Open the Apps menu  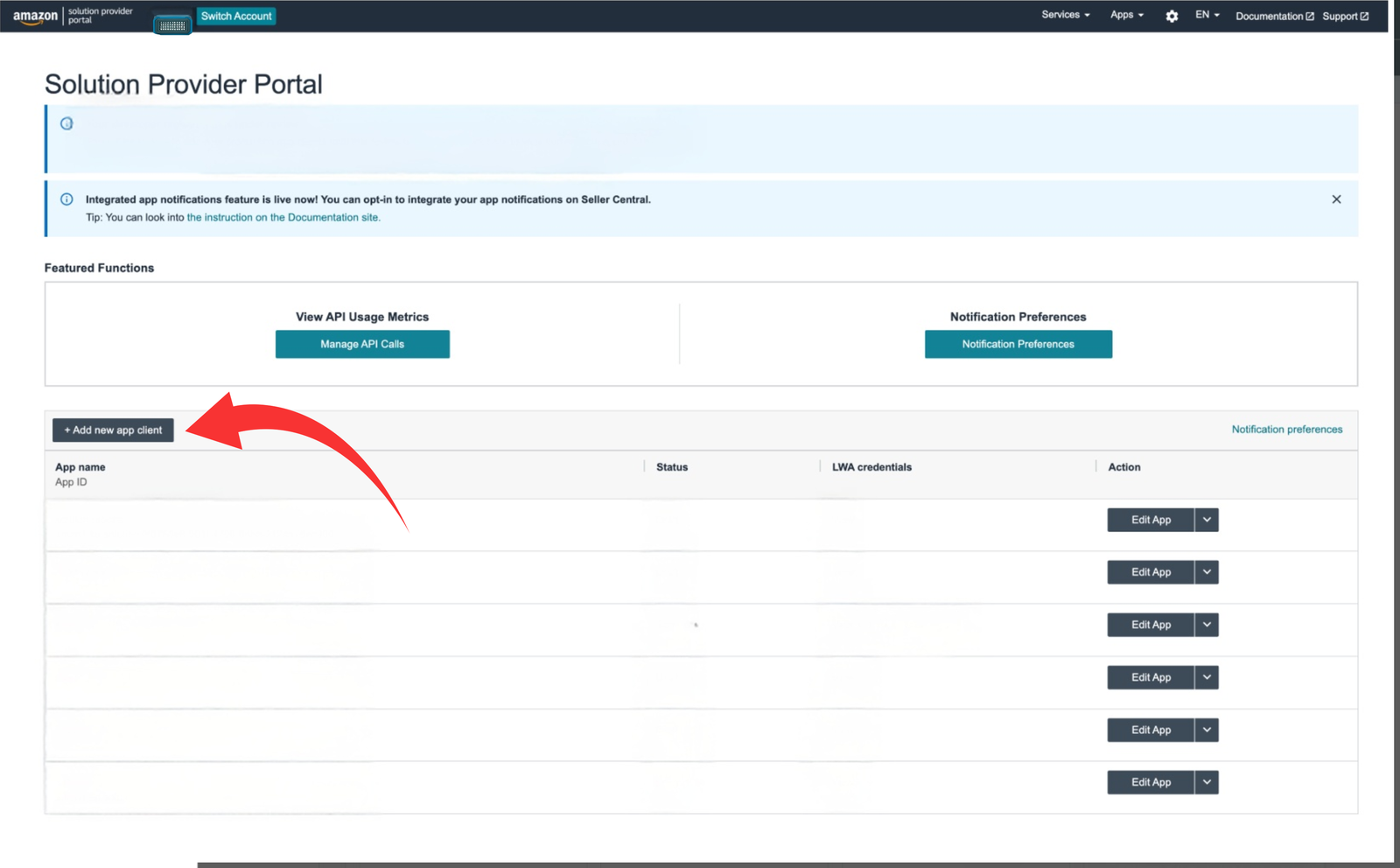[x=1127, y=15]
